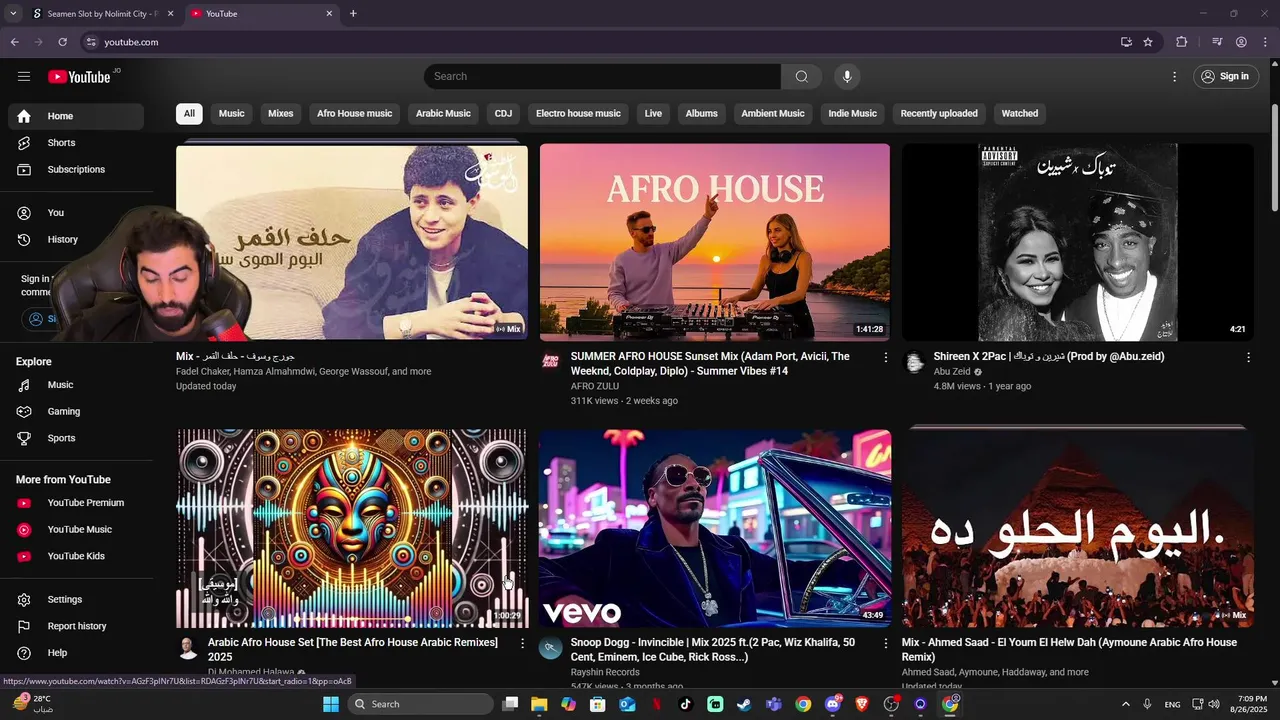Open the Rayshin Records channel link
1280x720 pixels.
(605, 672)
